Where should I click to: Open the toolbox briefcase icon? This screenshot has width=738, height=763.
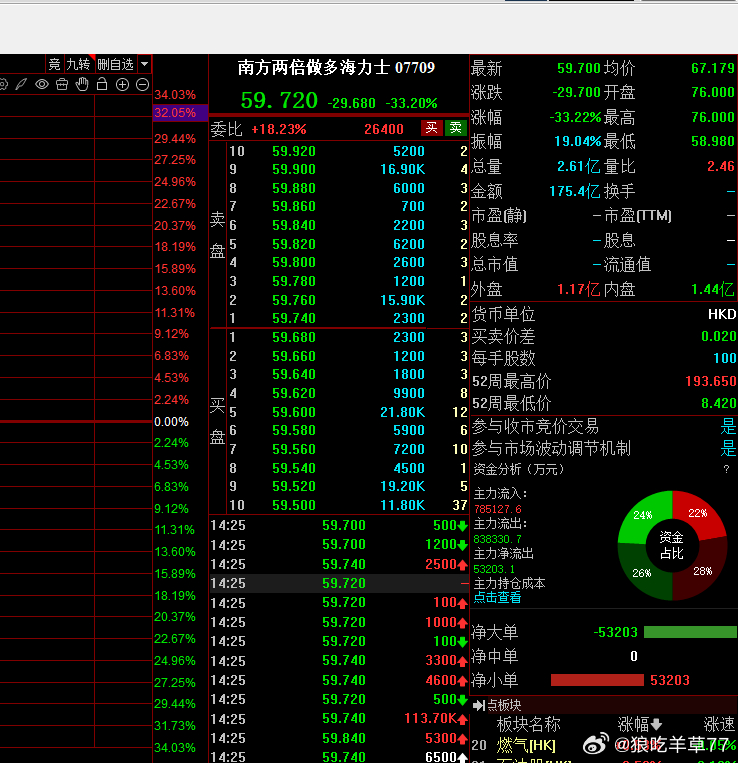pyautogui.click(x=62, y=85)
